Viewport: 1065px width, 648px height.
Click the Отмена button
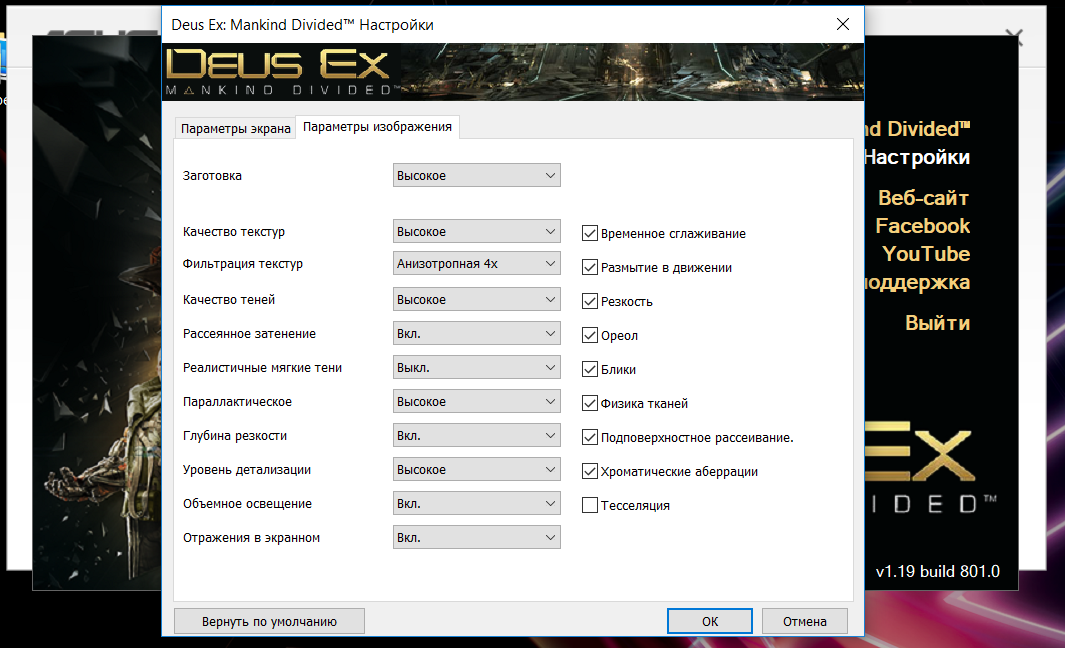tap(805, 622)
